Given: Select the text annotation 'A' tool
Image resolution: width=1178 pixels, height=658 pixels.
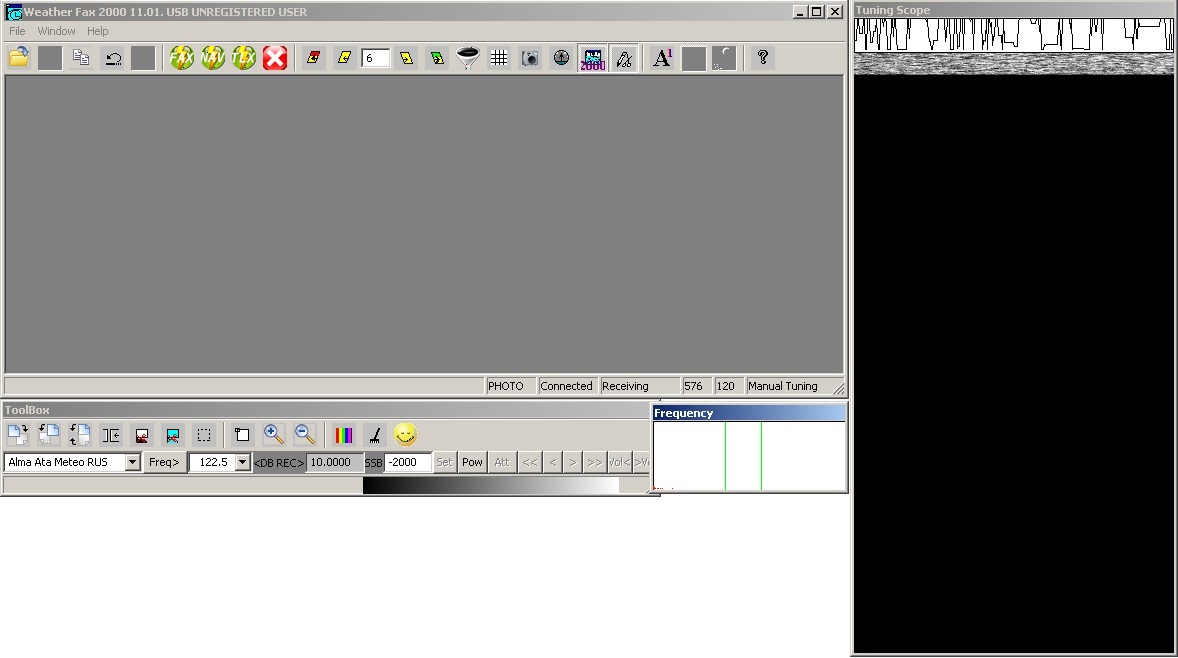Looking at the screenshot, I should click(x=662, y=58).
